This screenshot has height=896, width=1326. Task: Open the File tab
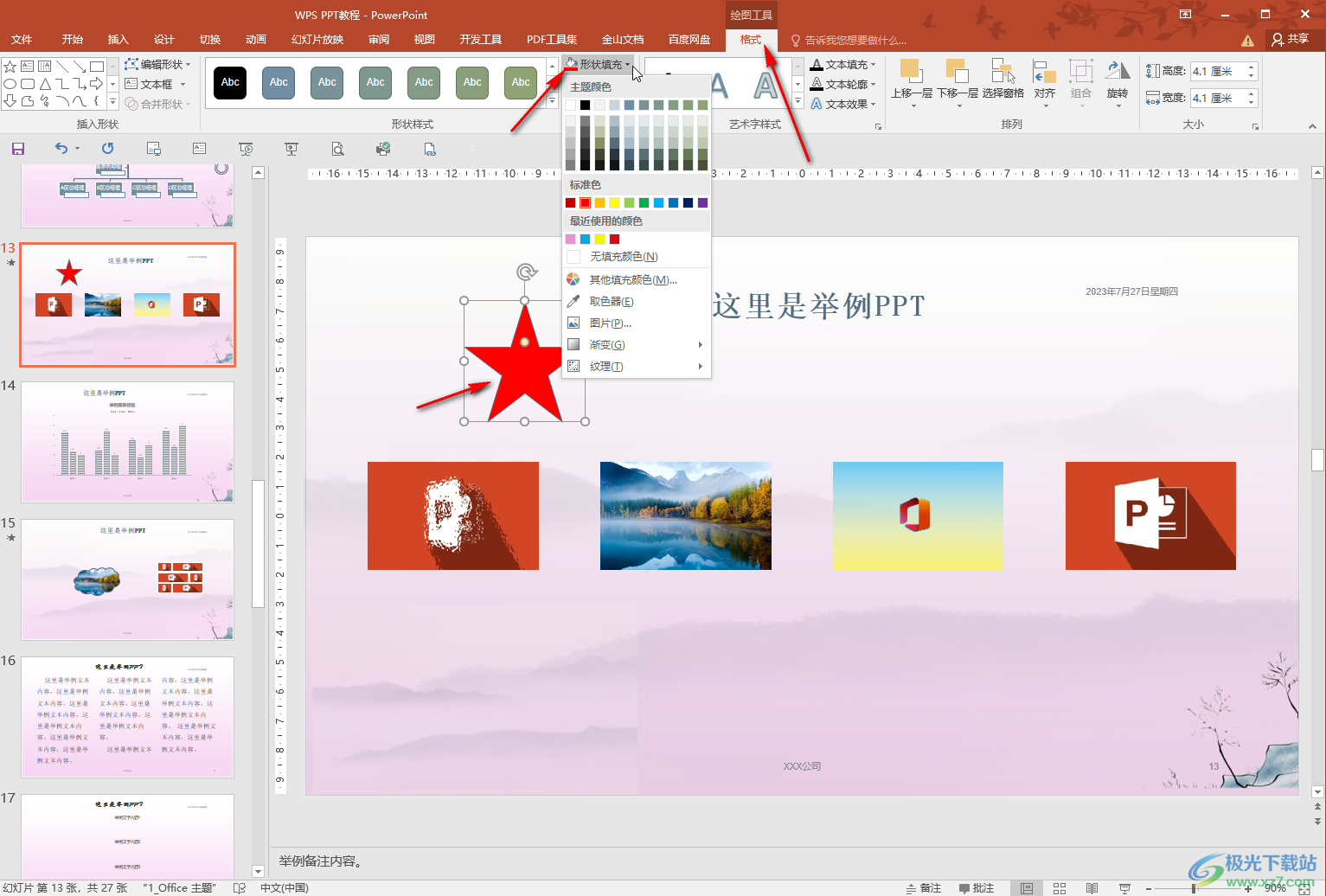click(x=22, y=40)
